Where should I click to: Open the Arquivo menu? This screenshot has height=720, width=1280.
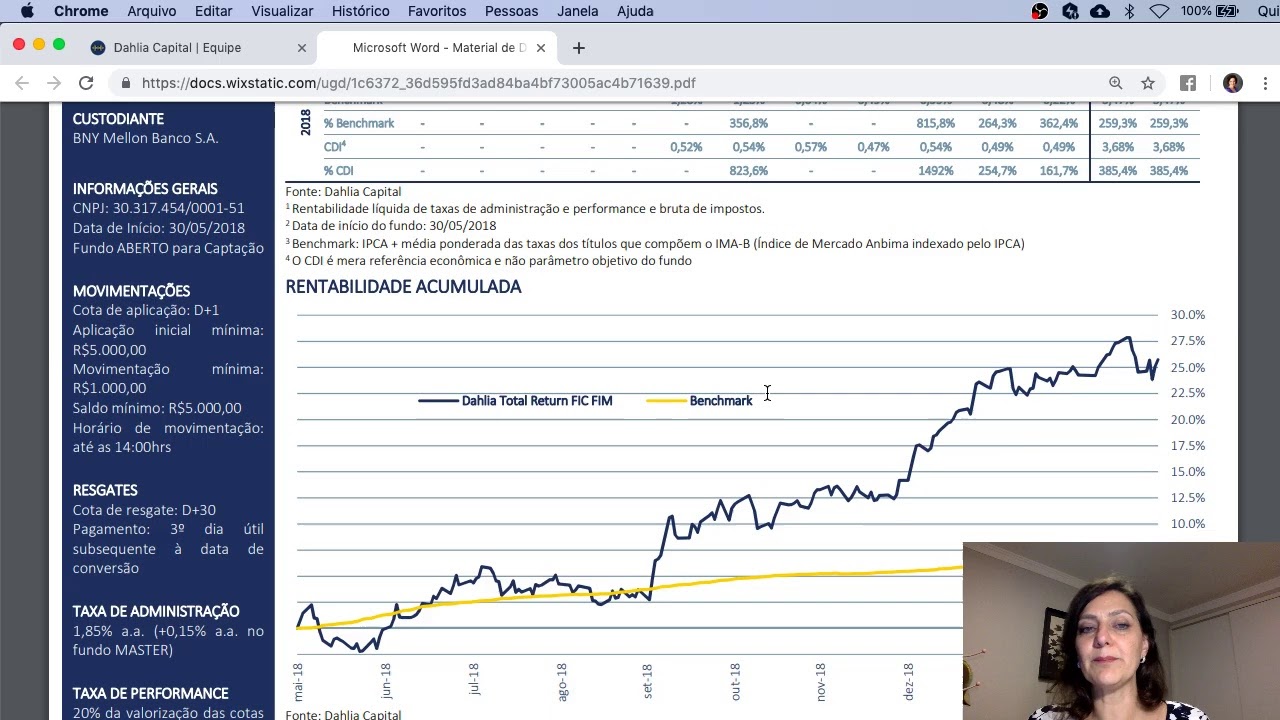point(152,11)
